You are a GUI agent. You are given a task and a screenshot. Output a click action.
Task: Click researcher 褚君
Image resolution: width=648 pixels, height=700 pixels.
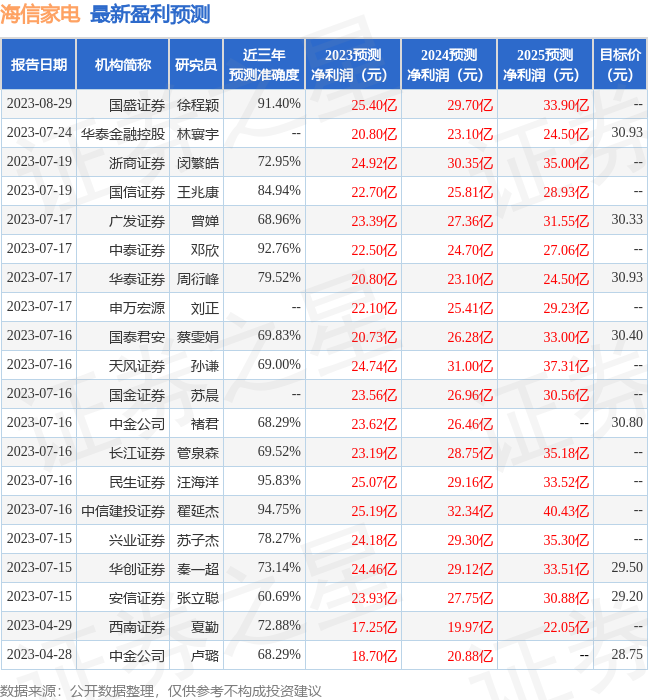click(x=205, y=424)
